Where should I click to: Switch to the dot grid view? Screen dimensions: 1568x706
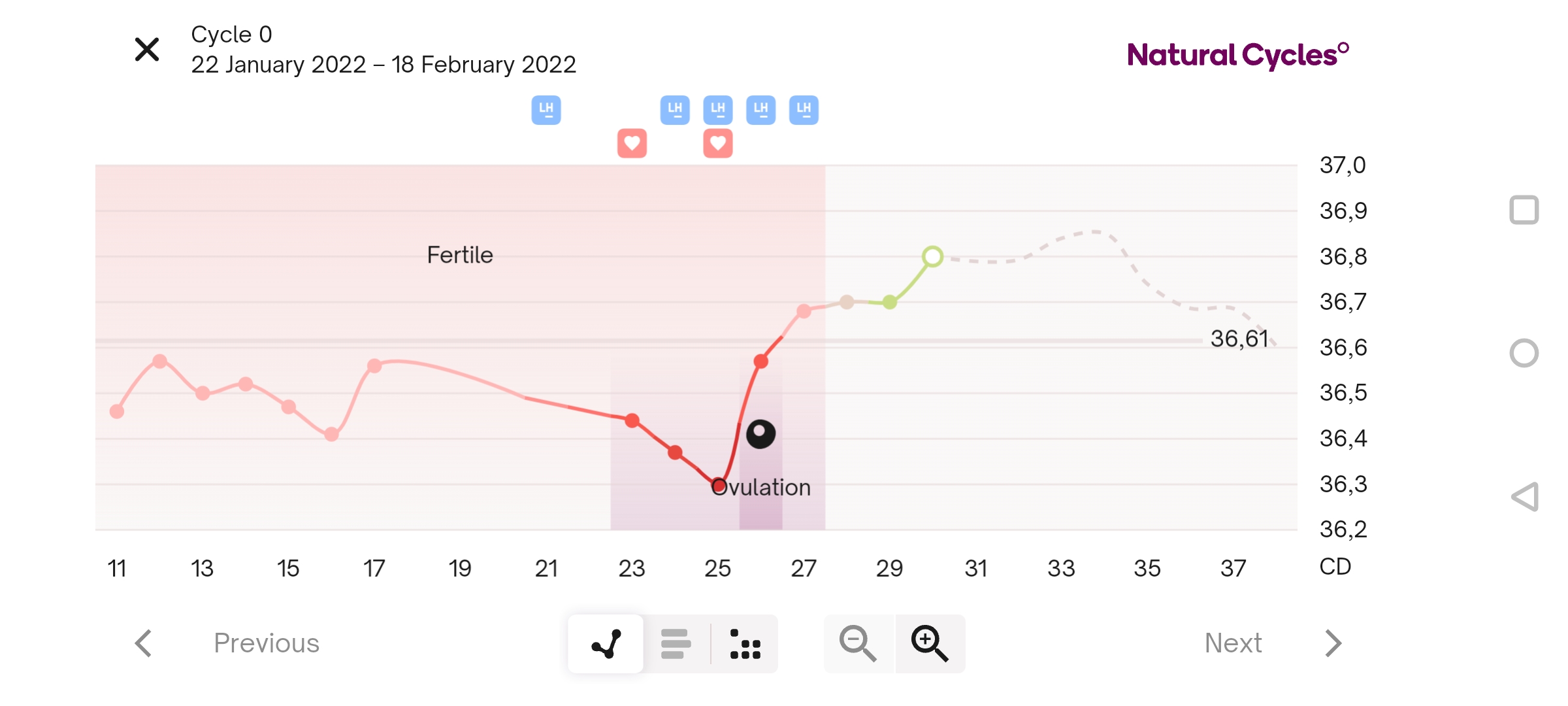[745, 644]
